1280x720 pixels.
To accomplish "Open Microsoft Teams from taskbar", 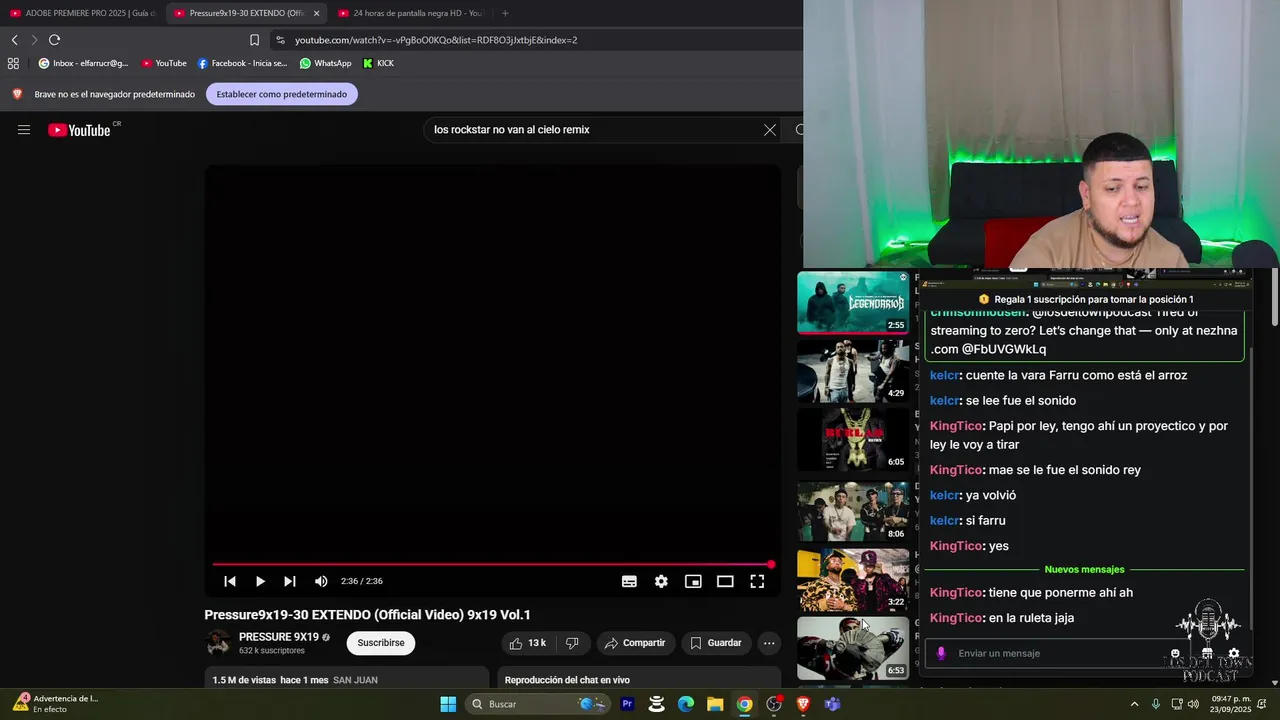I will (832, 704).
